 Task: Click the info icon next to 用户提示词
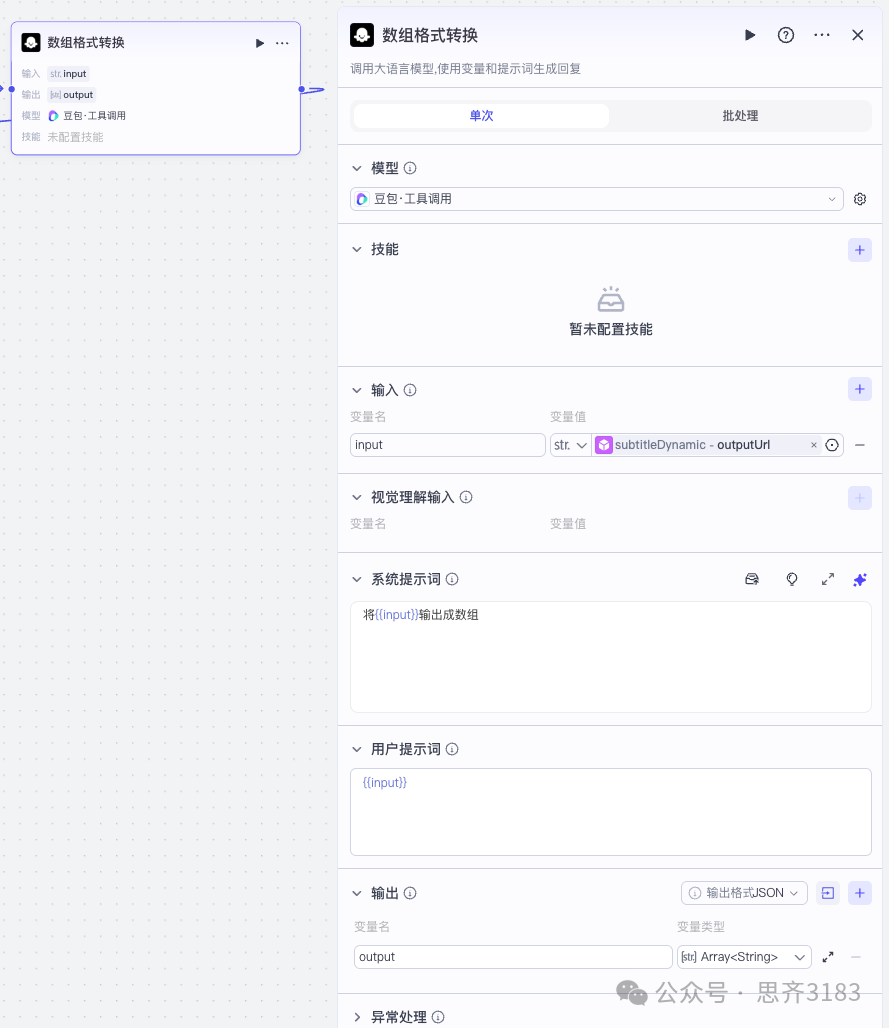[x=452, y=749]
